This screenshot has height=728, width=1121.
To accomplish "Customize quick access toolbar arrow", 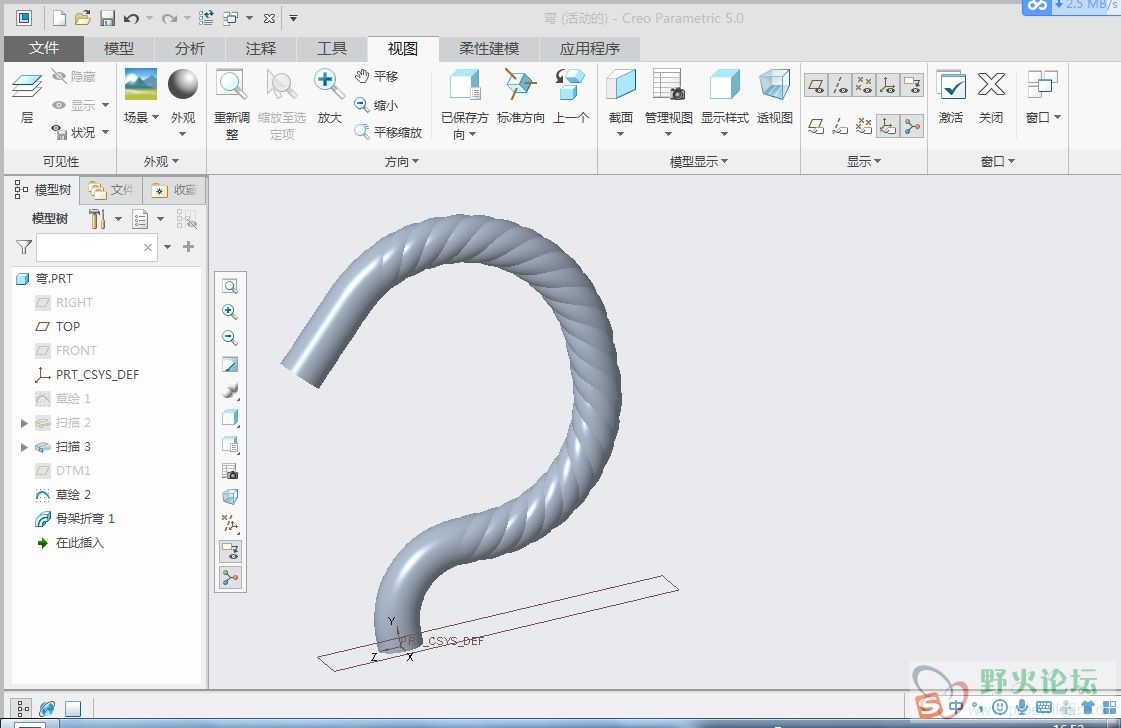I will pos(293,19).
